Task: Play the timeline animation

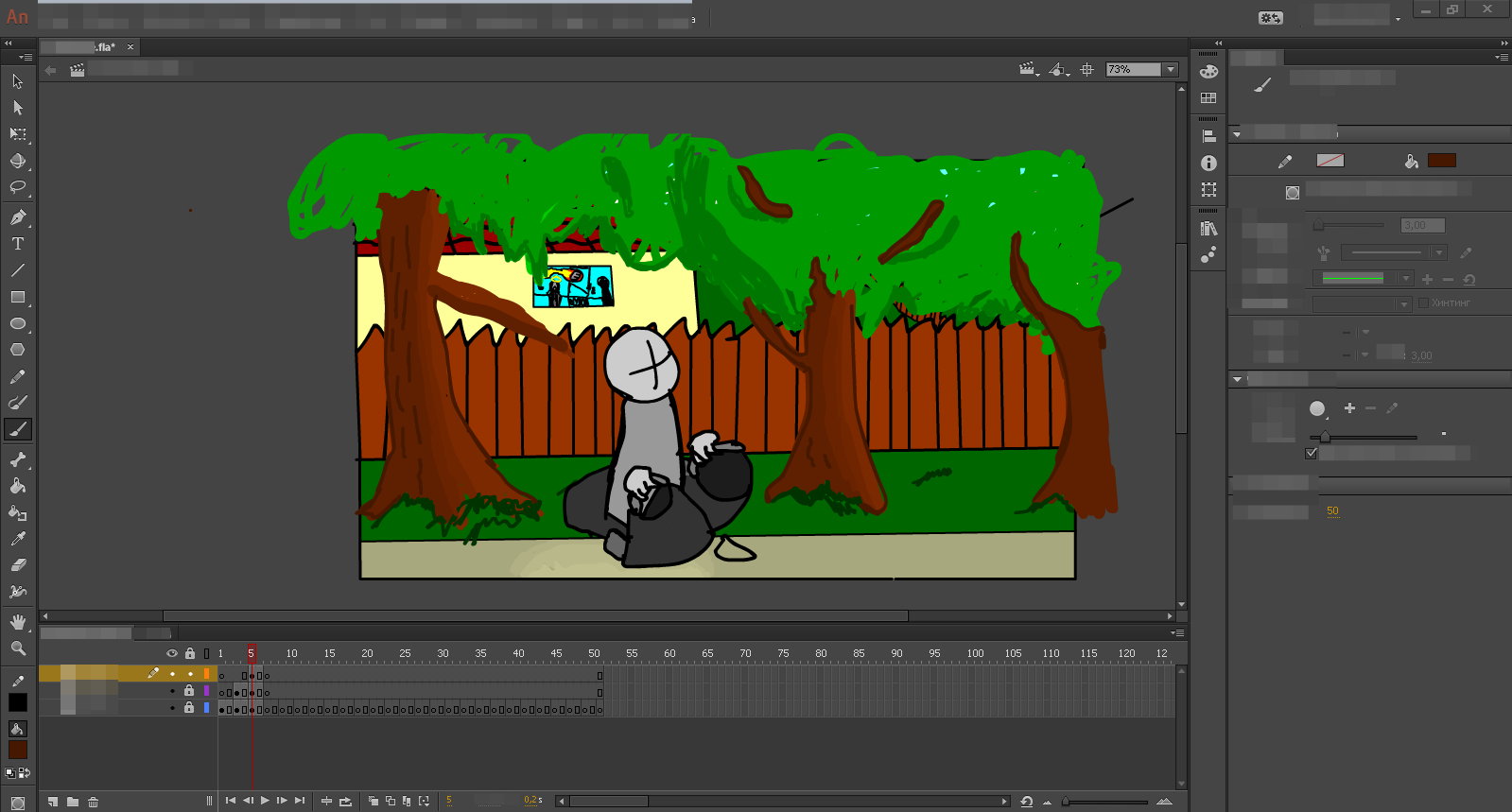Action: [265, 801]
